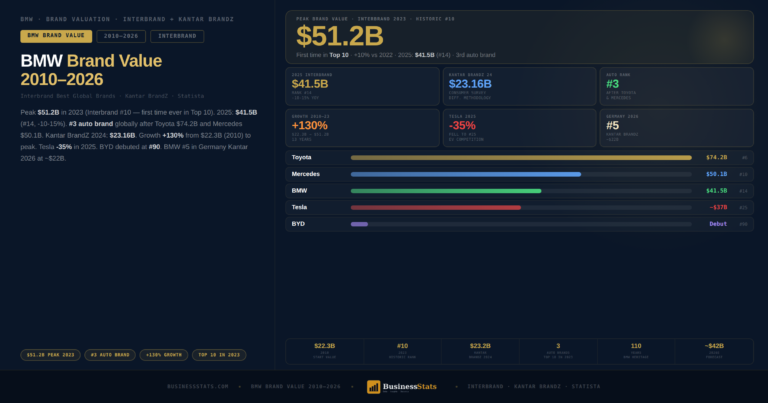The width and height of the screenshot is (768, 403).
Task: Click the TOP 10 IN 2023 pill
Action: (219, 355)
